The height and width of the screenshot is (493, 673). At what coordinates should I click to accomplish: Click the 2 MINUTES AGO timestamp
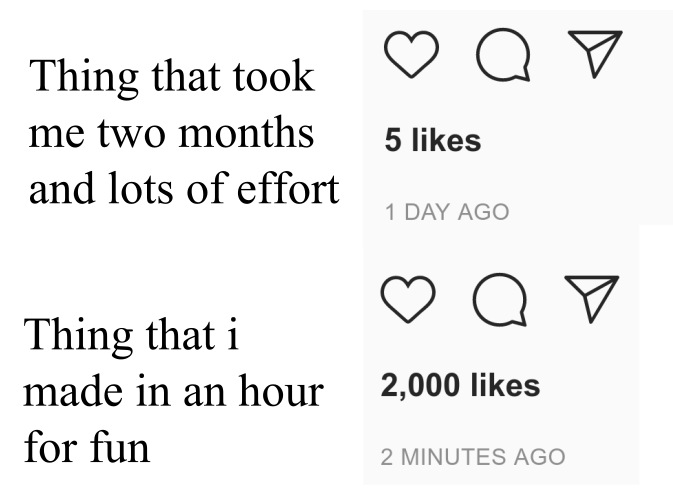pos(473,457)
